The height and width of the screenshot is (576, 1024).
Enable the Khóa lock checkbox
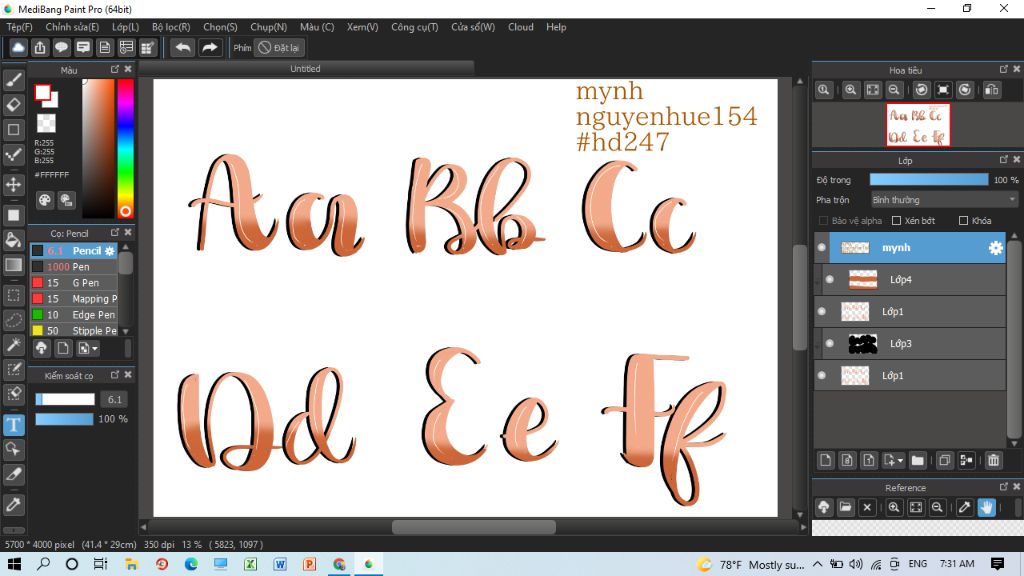(x=963, y=221)
